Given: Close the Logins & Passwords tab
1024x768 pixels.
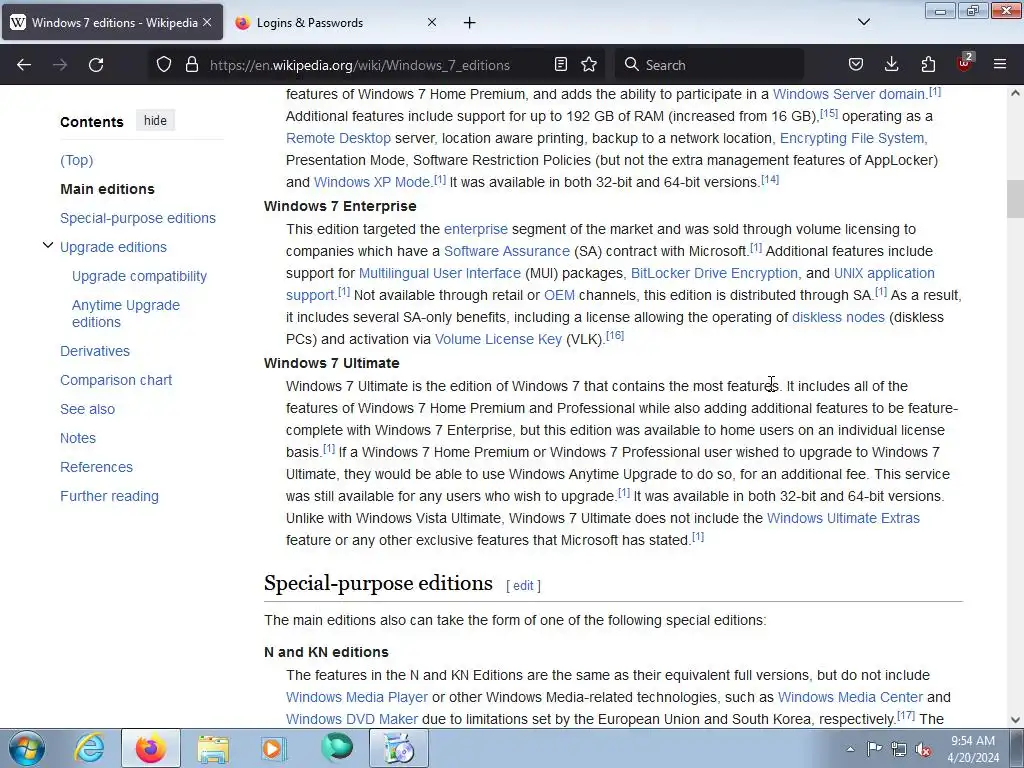Looking at the screenshot, I should pos(432,22).
